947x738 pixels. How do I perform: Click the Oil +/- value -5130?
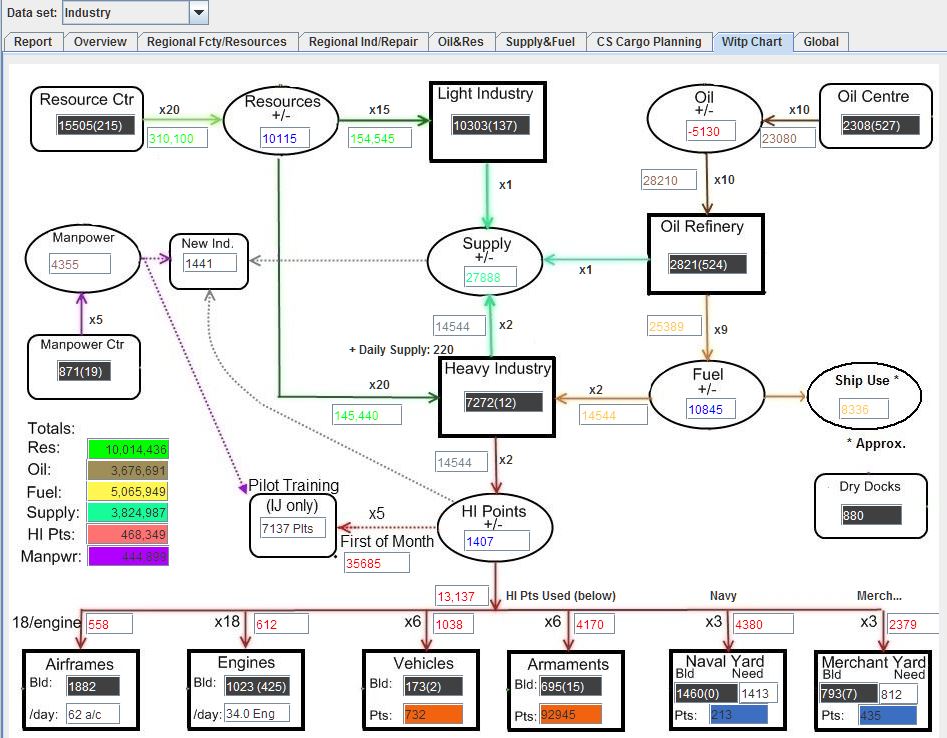711,130
